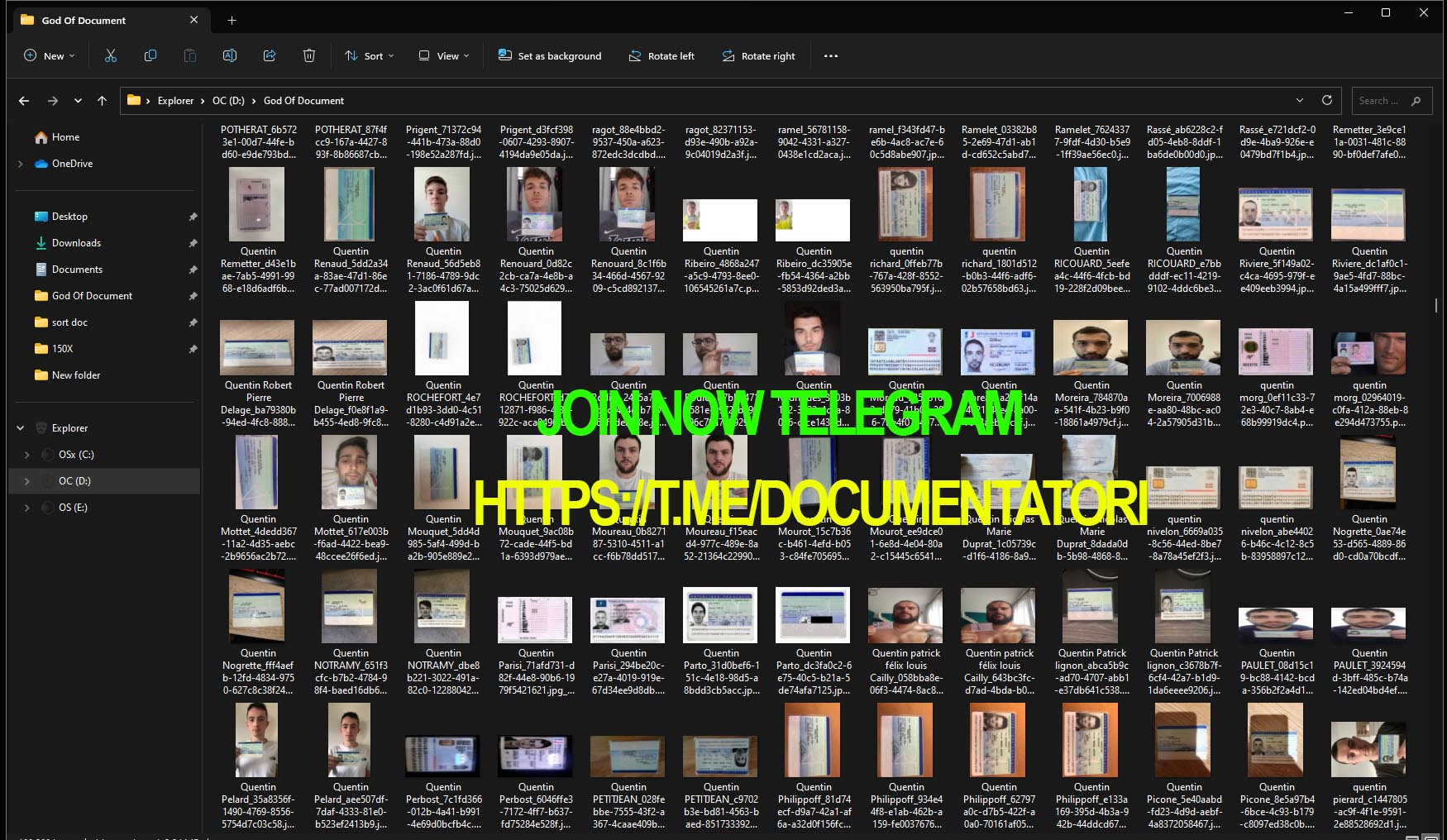Screen dimensions: 1447x840
Task: Refresh the current folder view
Action: click(x=1327, y=101)
